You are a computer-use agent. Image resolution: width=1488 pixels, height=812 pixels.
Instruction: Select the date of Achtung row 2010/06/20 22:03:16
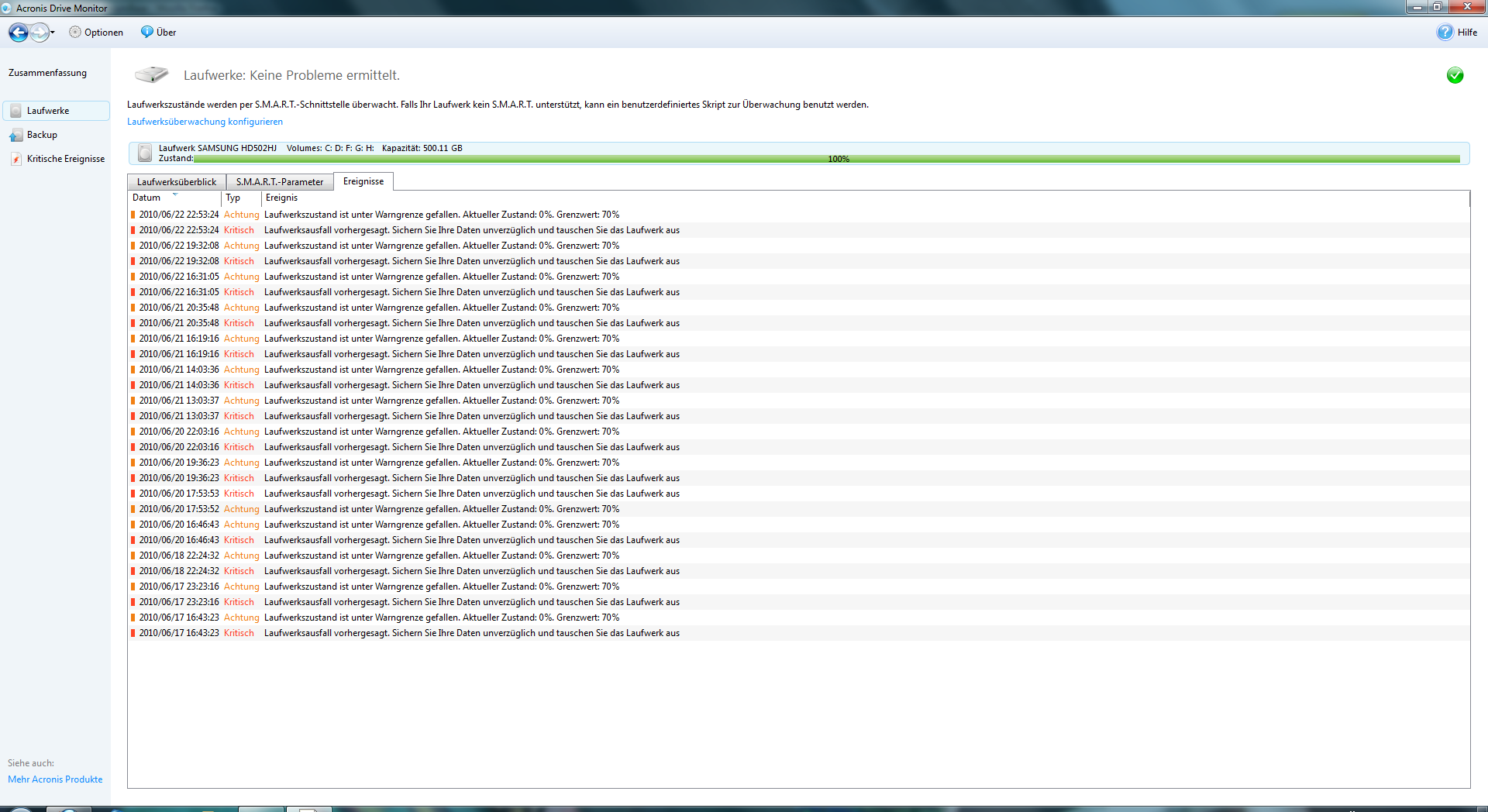(x=179, y=432)
